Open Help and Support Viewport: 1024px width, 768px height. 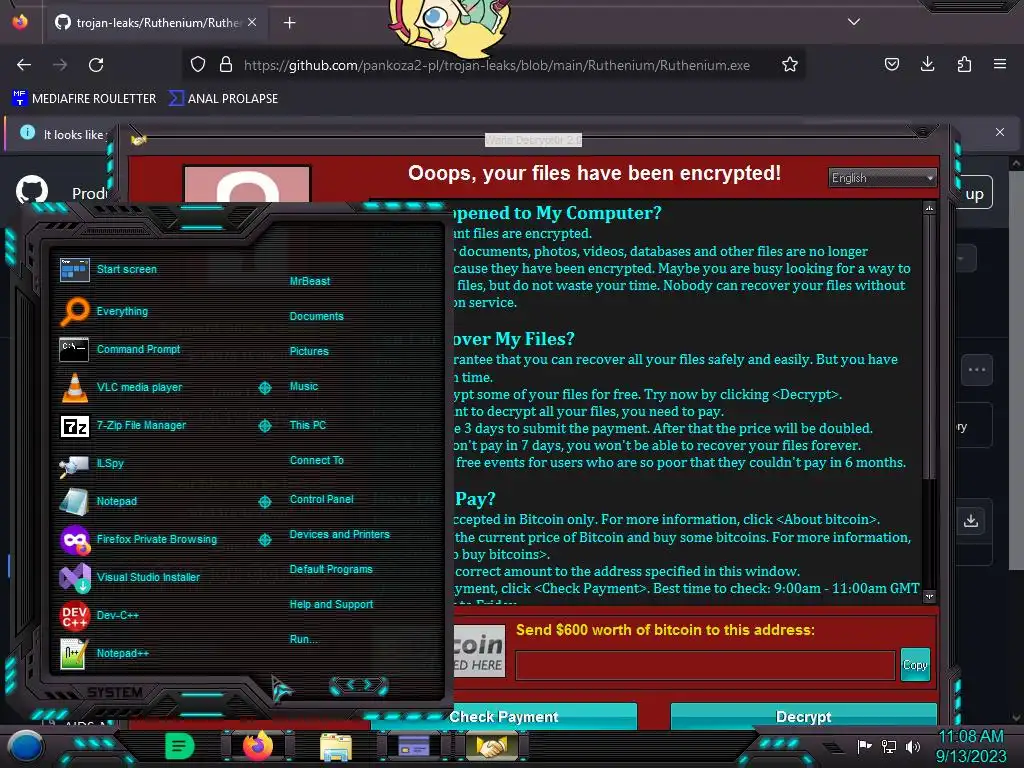[x=331, y=605]
